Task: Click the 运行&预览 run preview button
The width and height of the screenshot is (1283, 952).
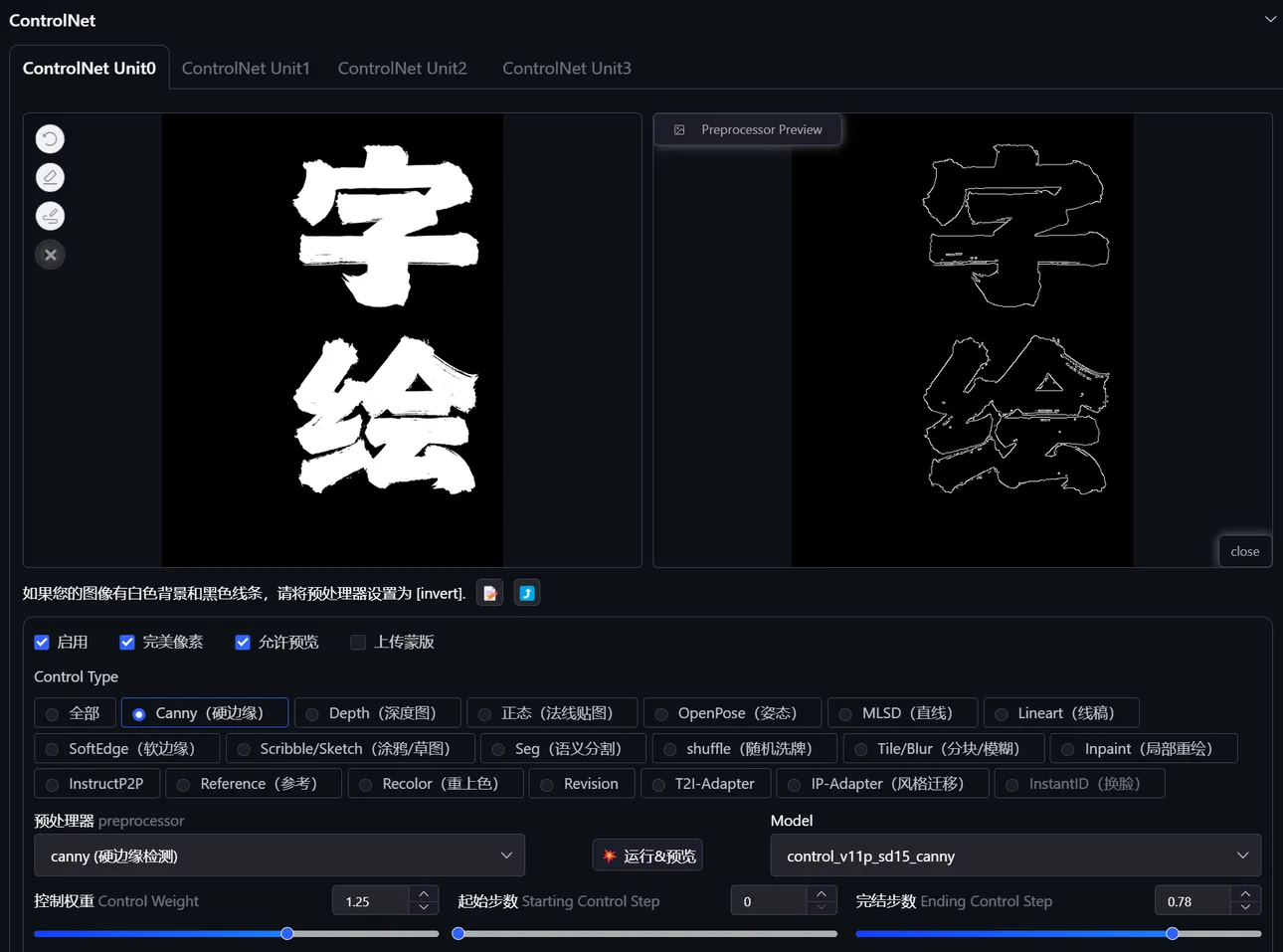Action: click(647, 857)
